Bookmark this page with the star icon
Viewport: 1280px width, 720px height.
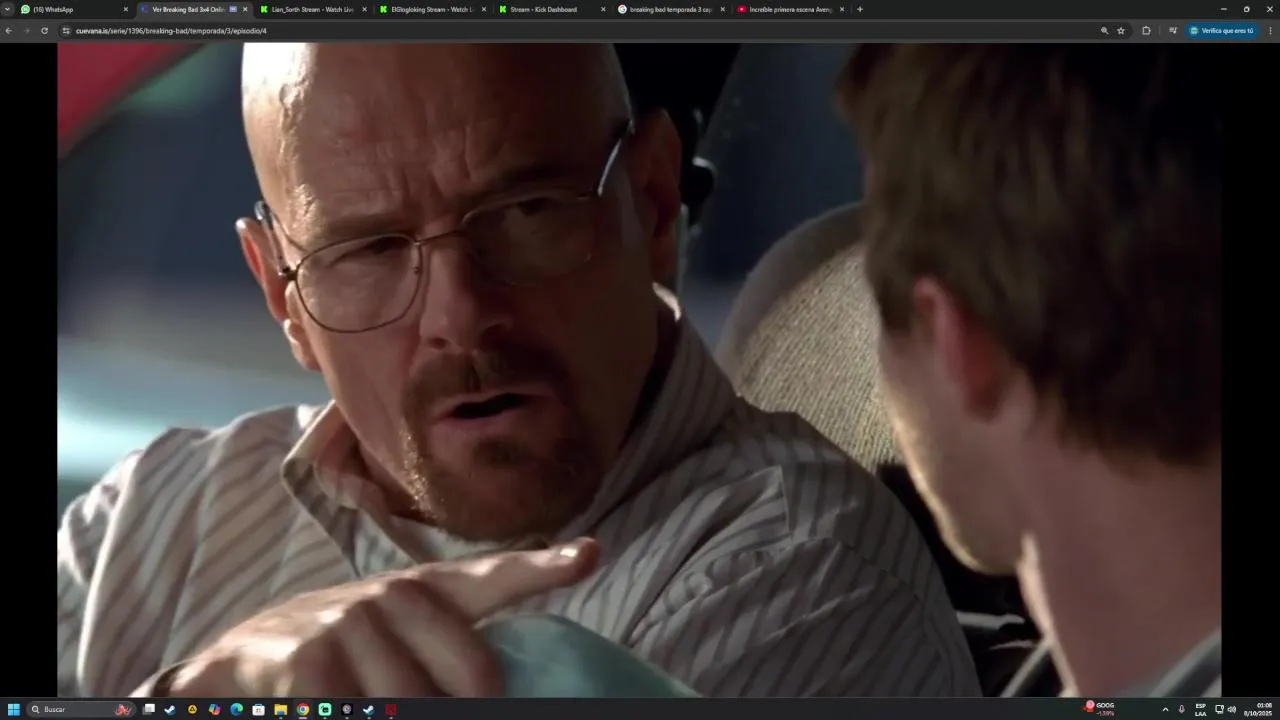pos(1121,31)
